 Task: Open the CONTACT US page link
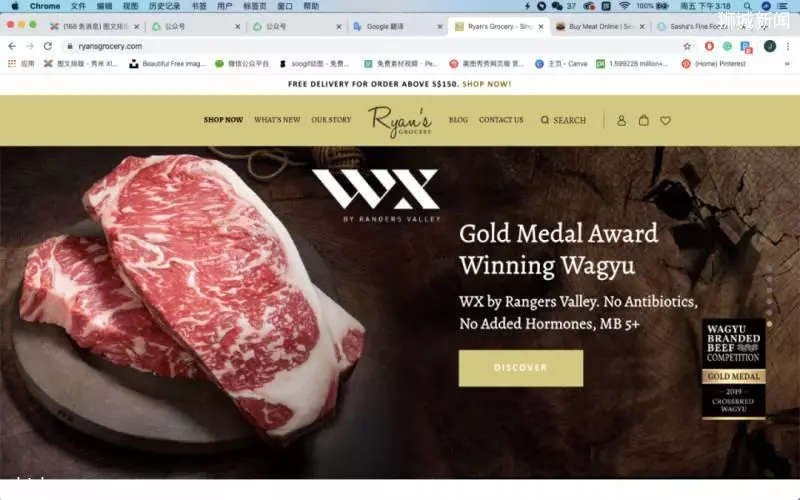[x=501, y=120]
